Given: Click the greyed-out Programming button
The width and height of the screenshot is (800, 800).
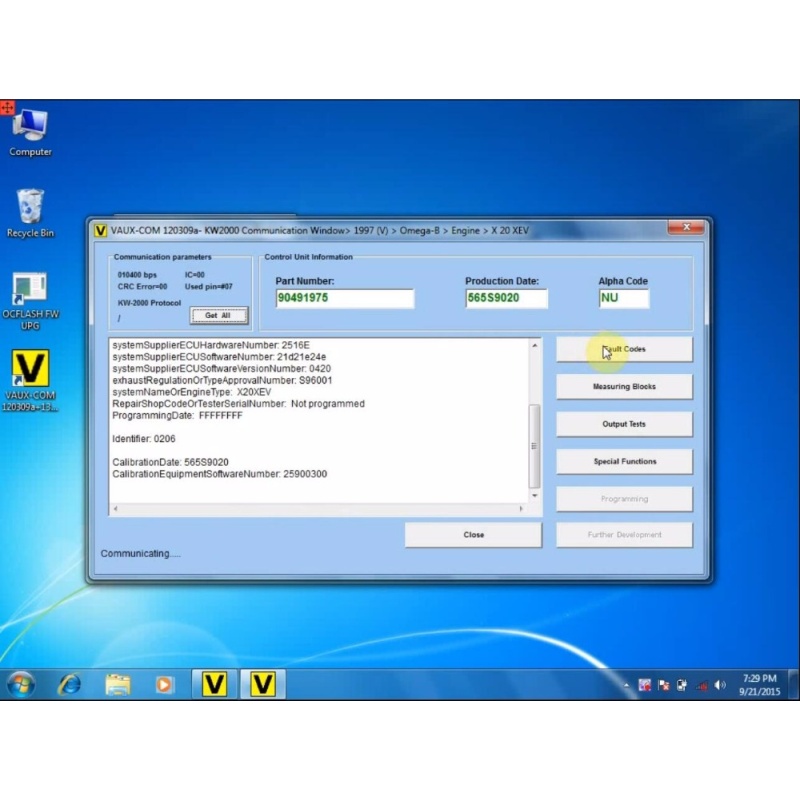Looking at the screenshot, I should pos(624,499).
